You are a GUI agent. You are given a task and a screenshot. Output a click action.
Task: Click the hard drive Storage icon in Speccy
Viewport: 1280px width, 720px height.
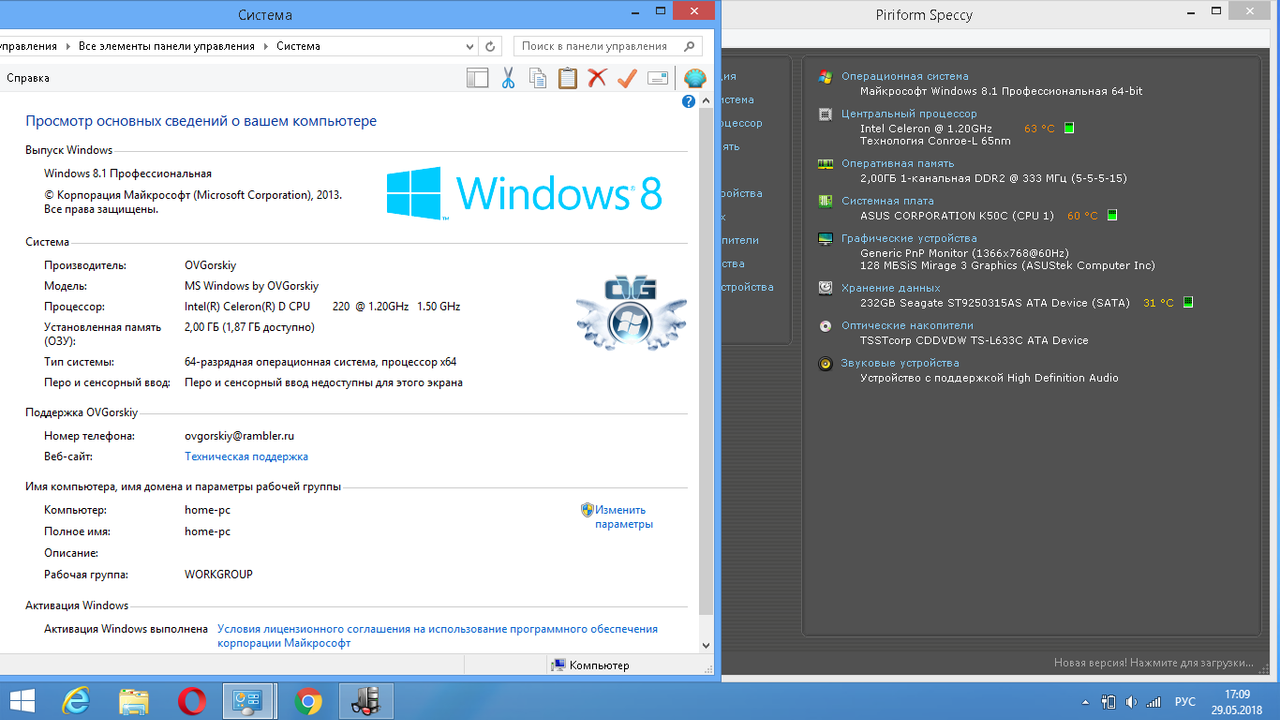click(825, 288)
